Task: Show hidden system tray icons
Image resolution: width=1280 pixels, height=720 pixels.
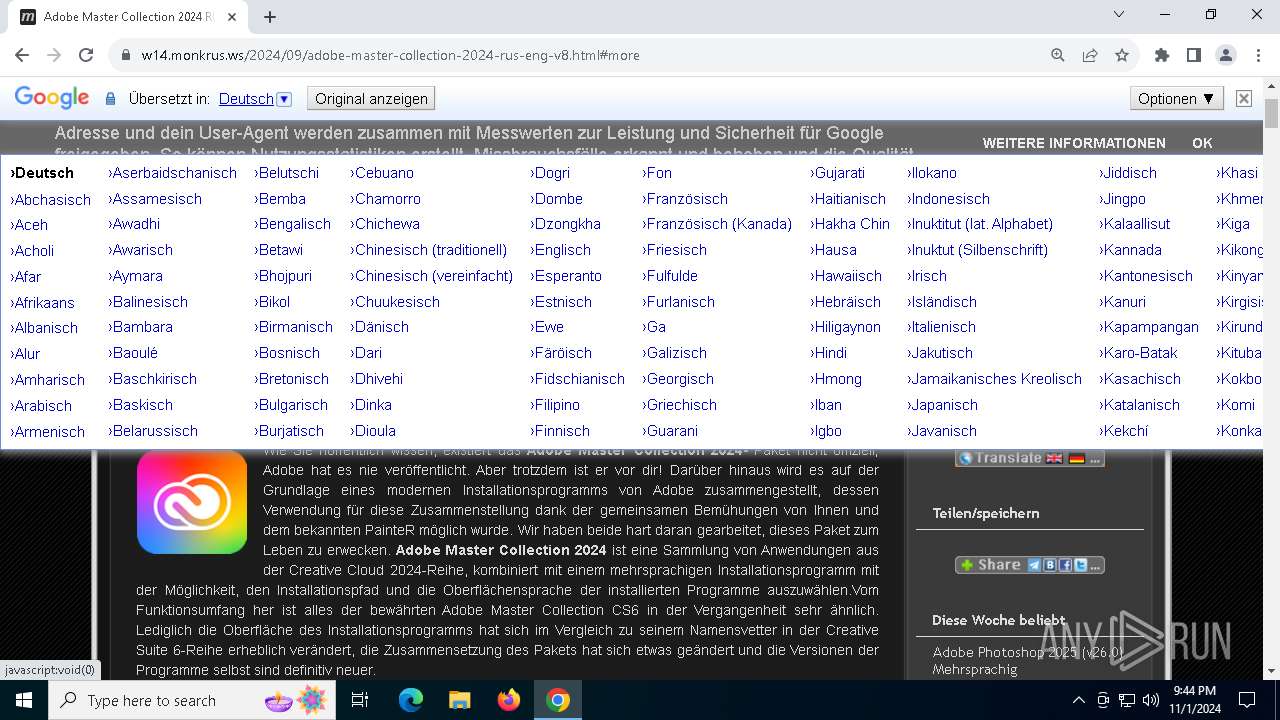Action: [x=1078, y=700]
